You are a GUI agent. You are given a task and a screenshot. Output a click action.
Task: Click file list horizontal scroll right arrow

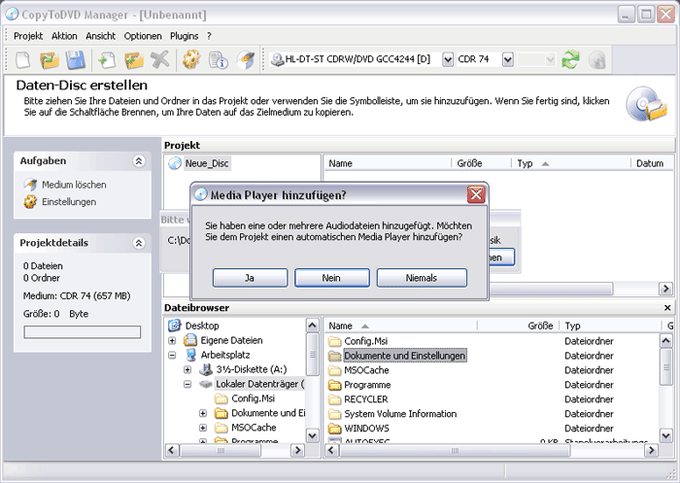click(651, 451)
